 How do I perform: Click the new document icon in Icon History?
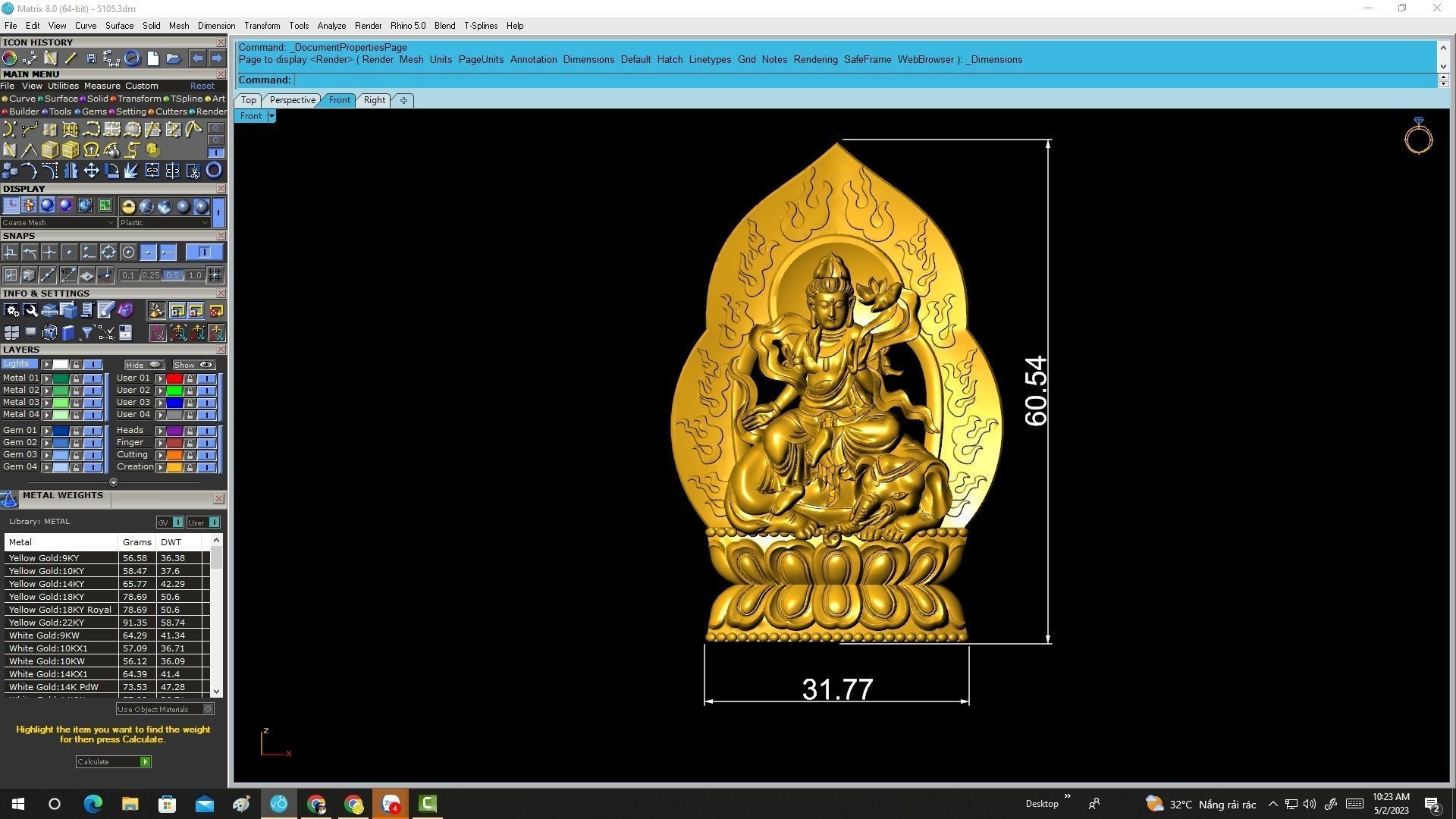(x=153, y=58)
